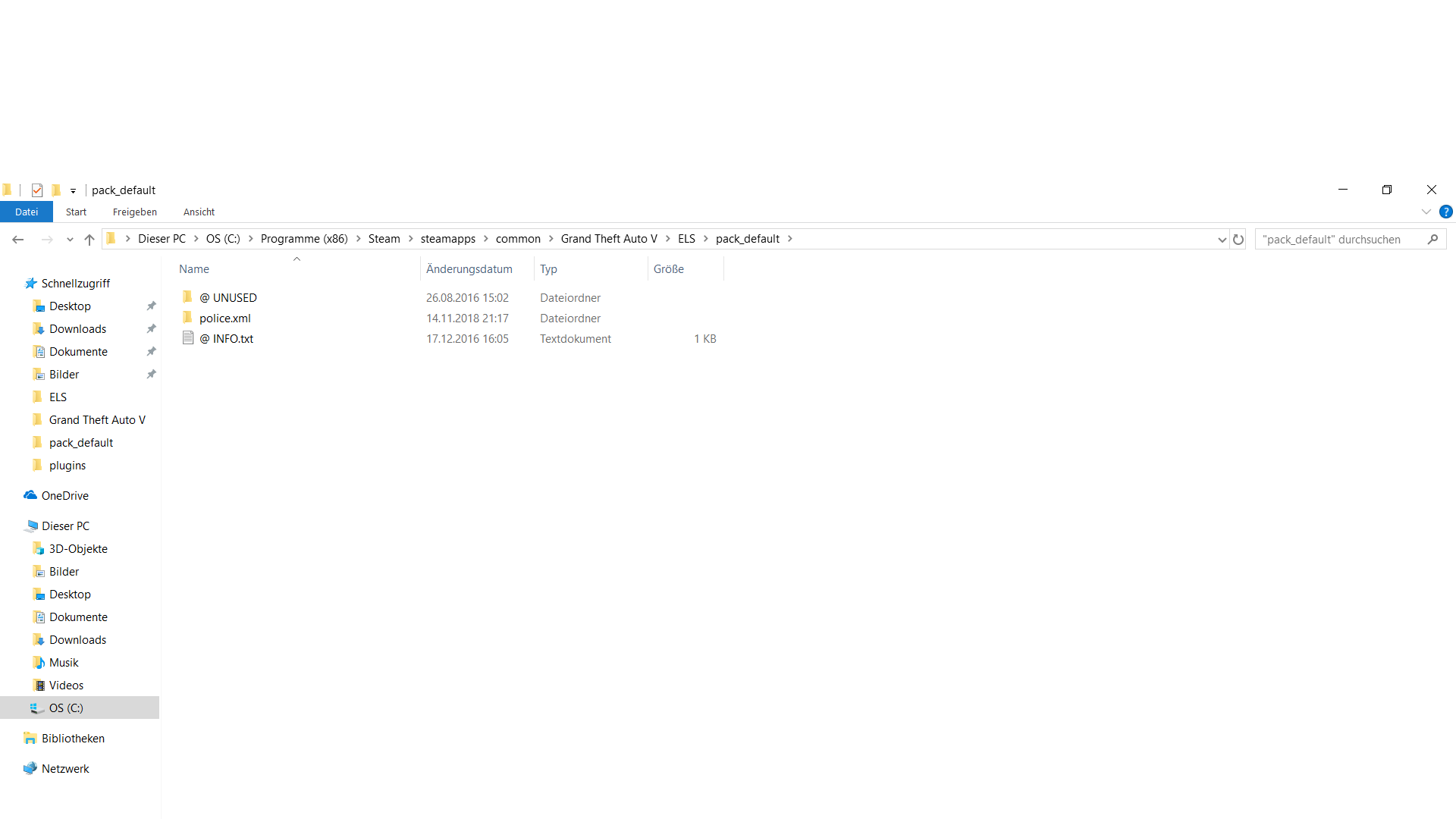Select the @ INFO.txt file icon
This screenshot has width=1456, height=819.
point(188,338)
